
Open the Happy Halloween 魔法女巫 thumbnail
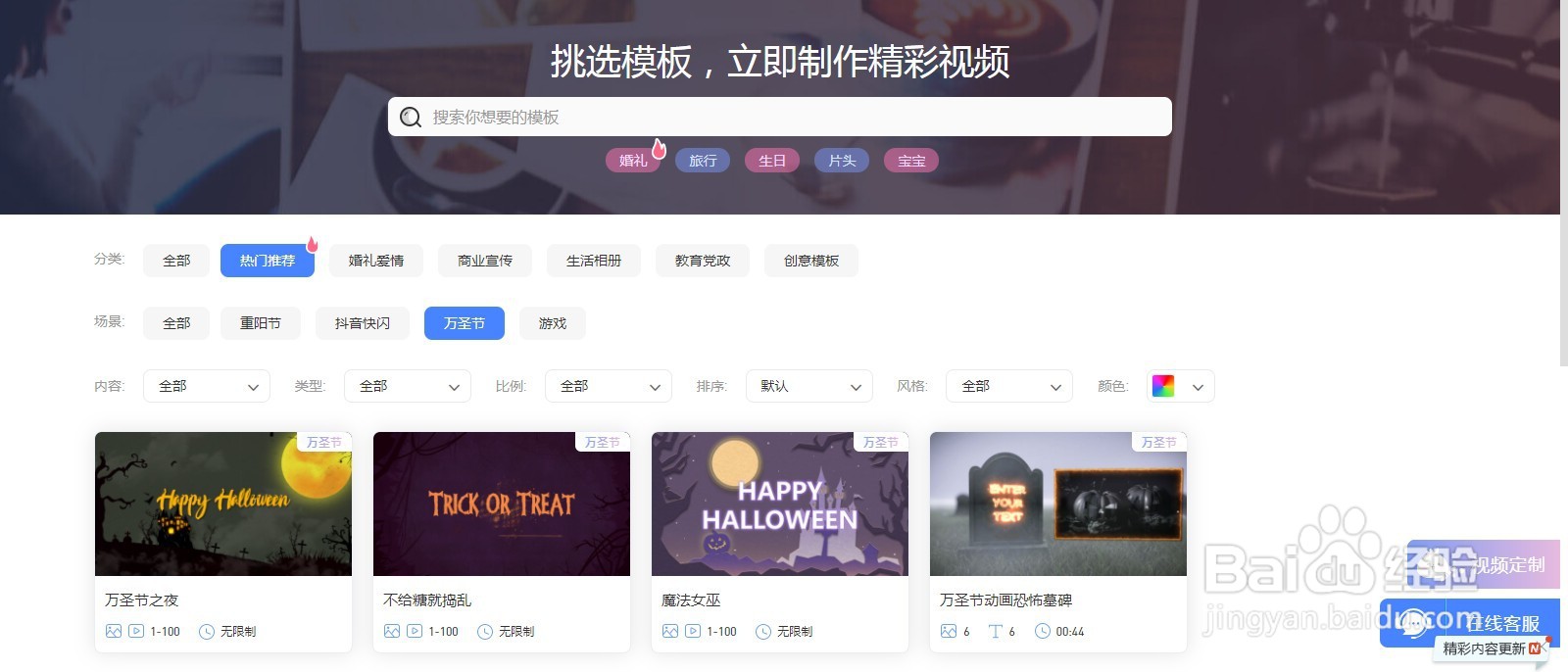pyautogui.click(x=780, y=504)
